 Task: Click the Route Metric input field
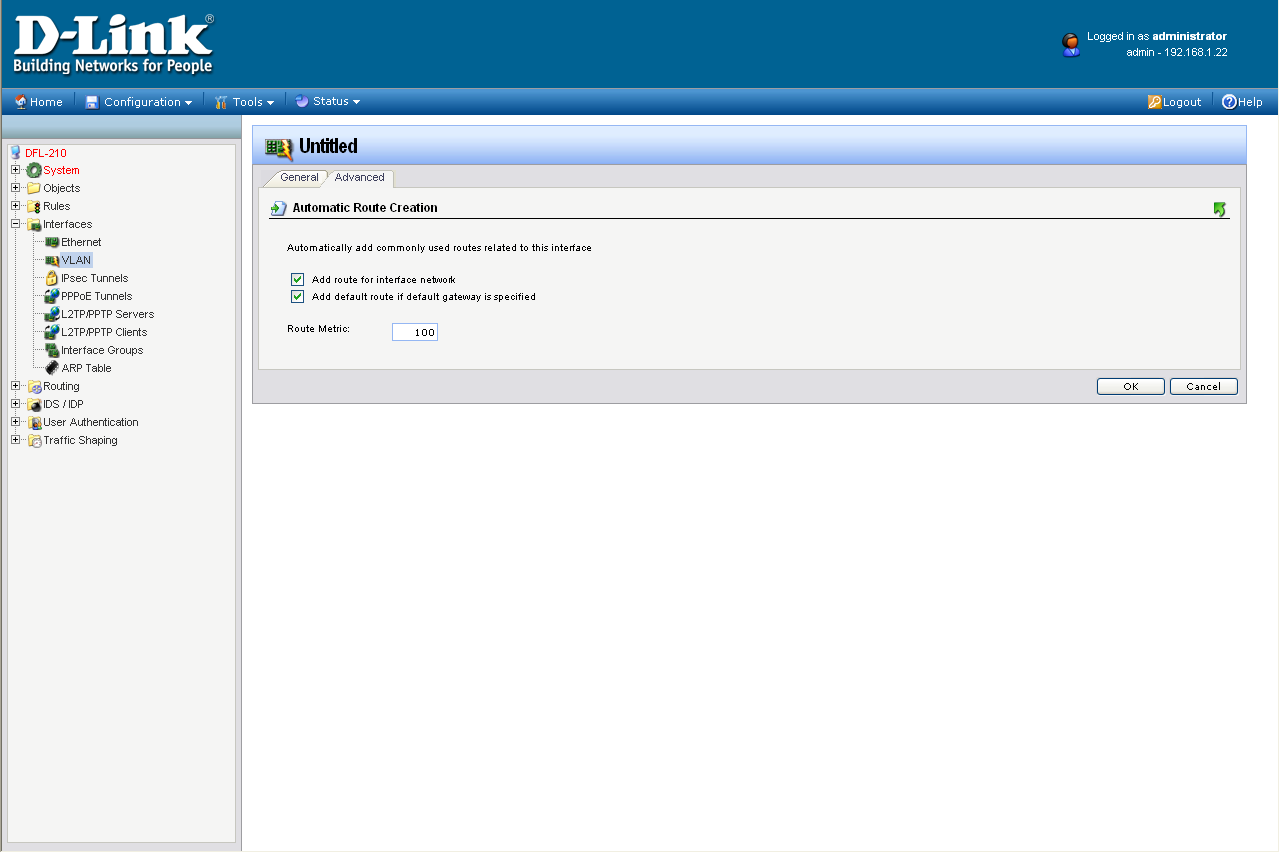click(x=415, y=332)
